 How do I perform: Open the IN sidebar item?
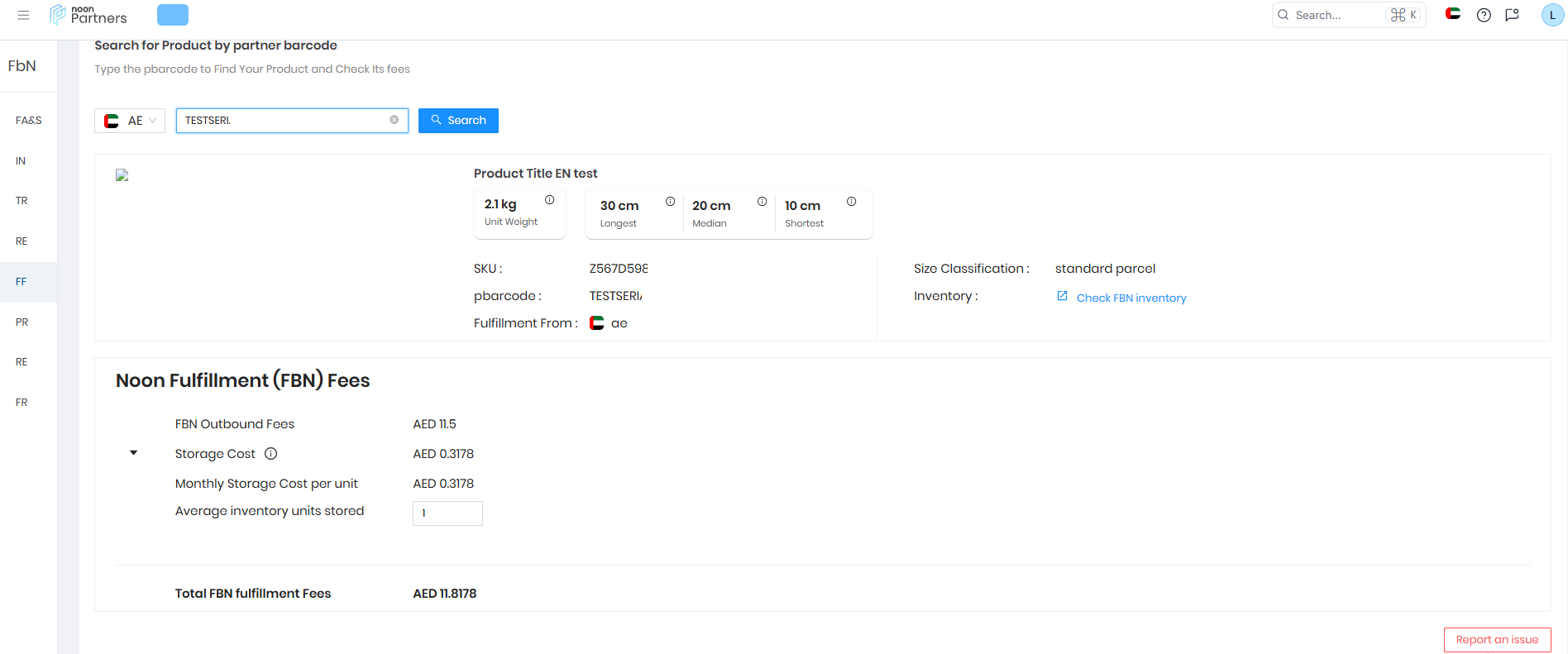(28, 161)
